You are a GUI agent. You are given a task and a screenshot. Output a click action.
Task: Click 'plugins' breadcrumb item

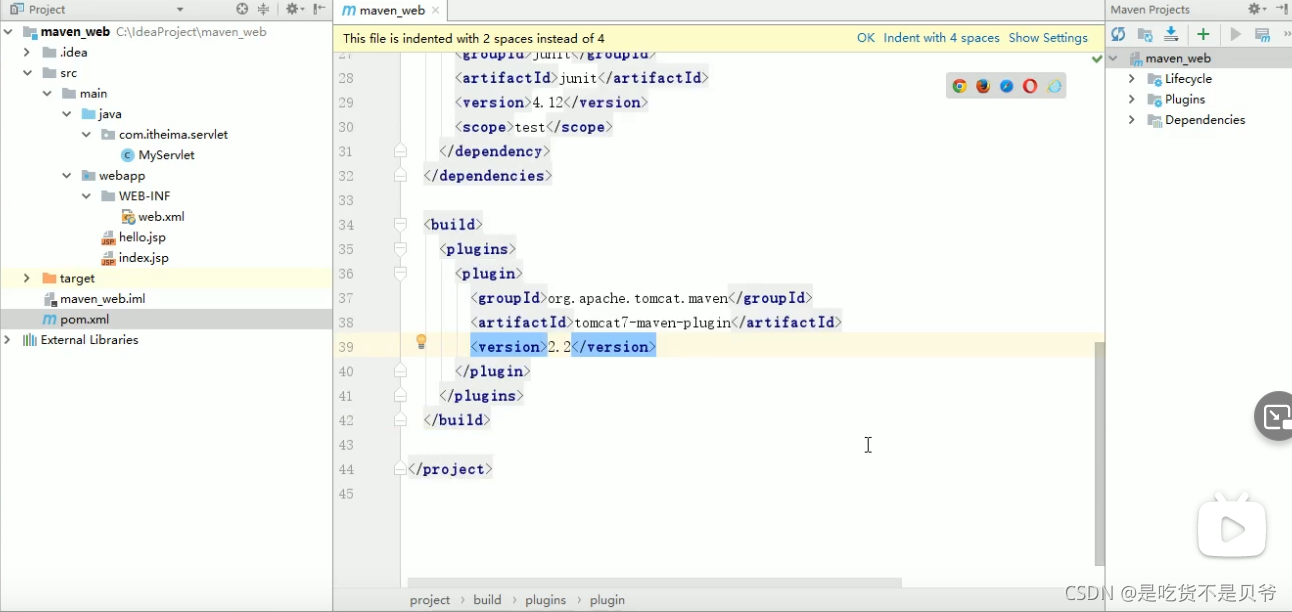coord(546,600)
